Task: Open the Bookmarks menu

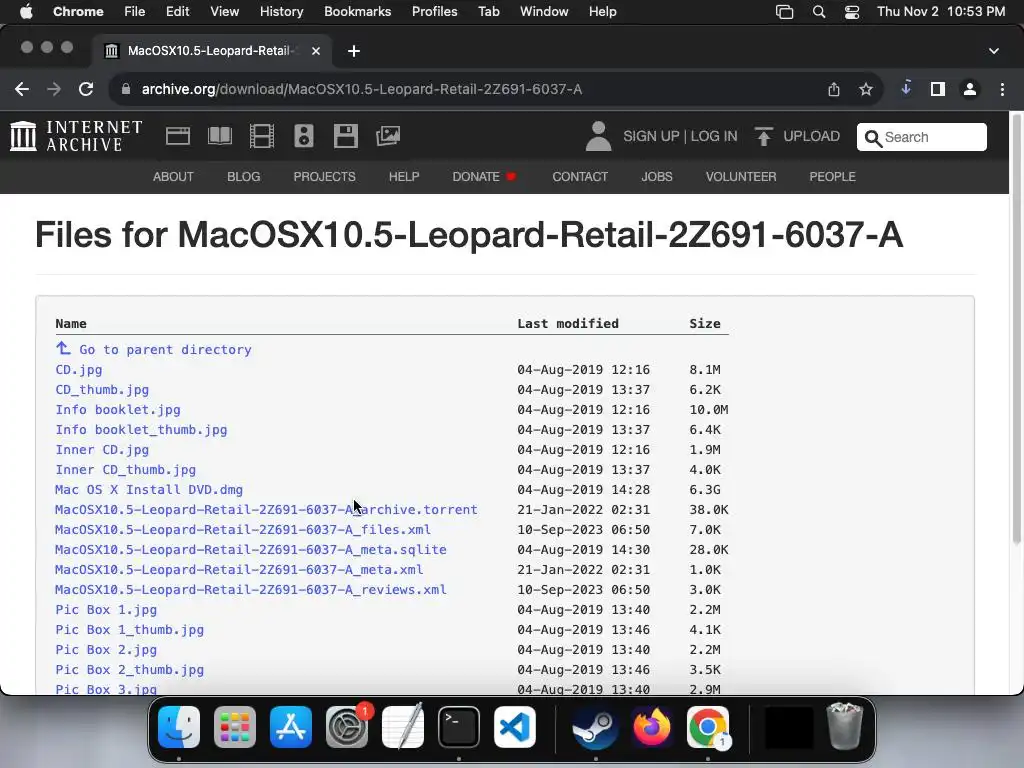Action: 358,12
